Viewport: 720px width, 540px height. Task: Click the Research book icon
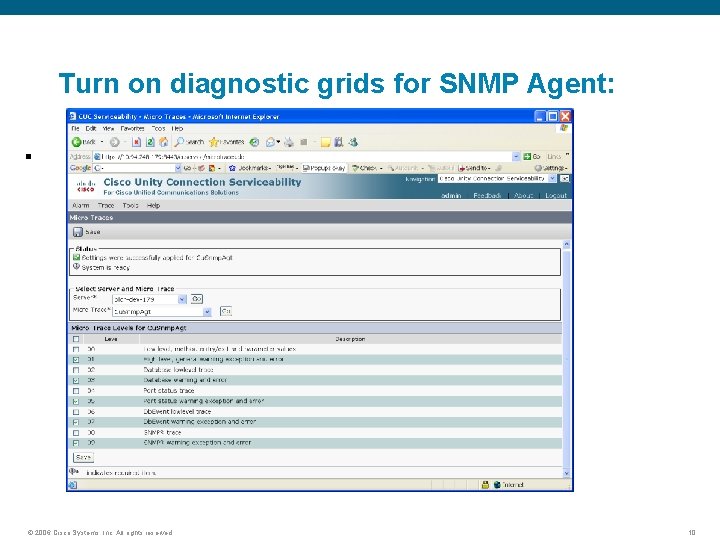pyautogui.click(x=339, y=142)
